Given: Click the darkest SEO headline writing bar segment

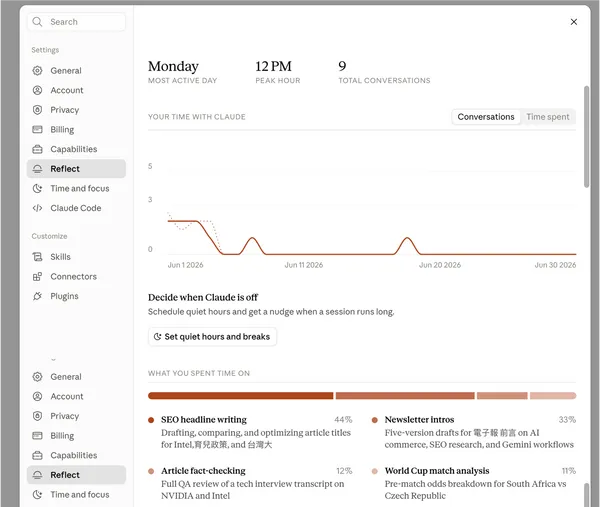Looking at the screenshot, I should pos(241,396).
